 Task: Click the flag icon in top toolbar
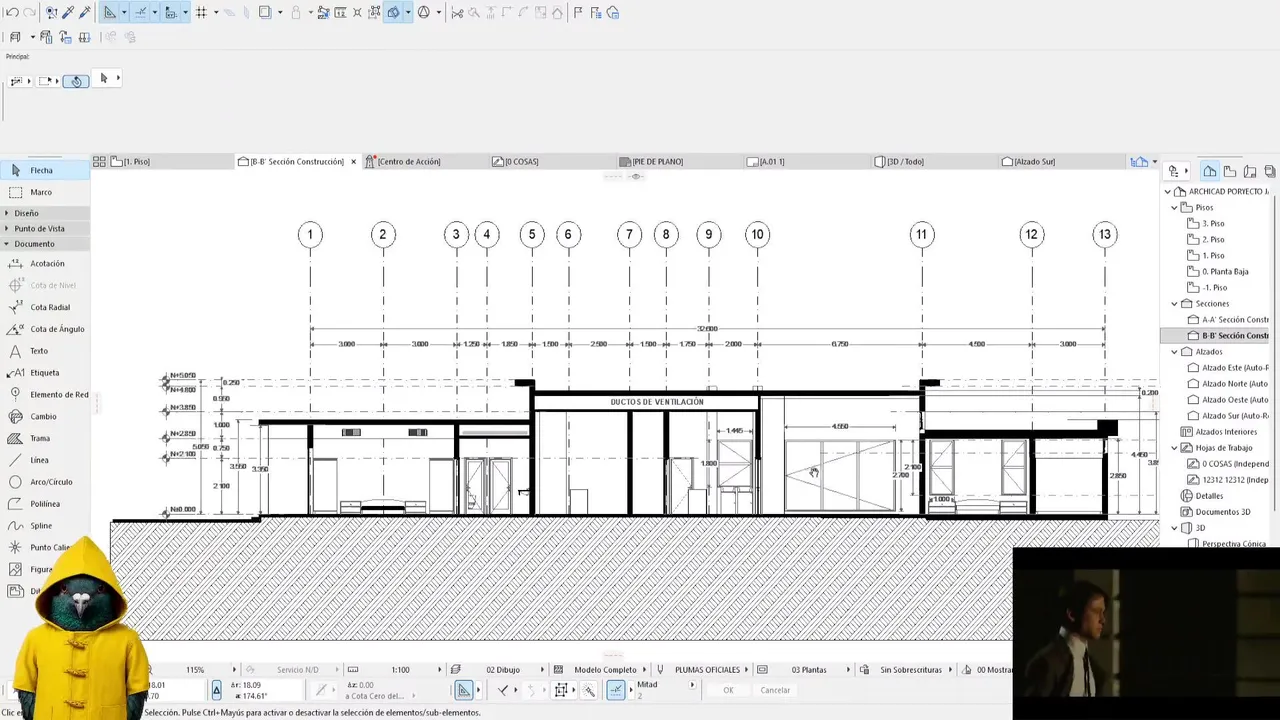578,13
